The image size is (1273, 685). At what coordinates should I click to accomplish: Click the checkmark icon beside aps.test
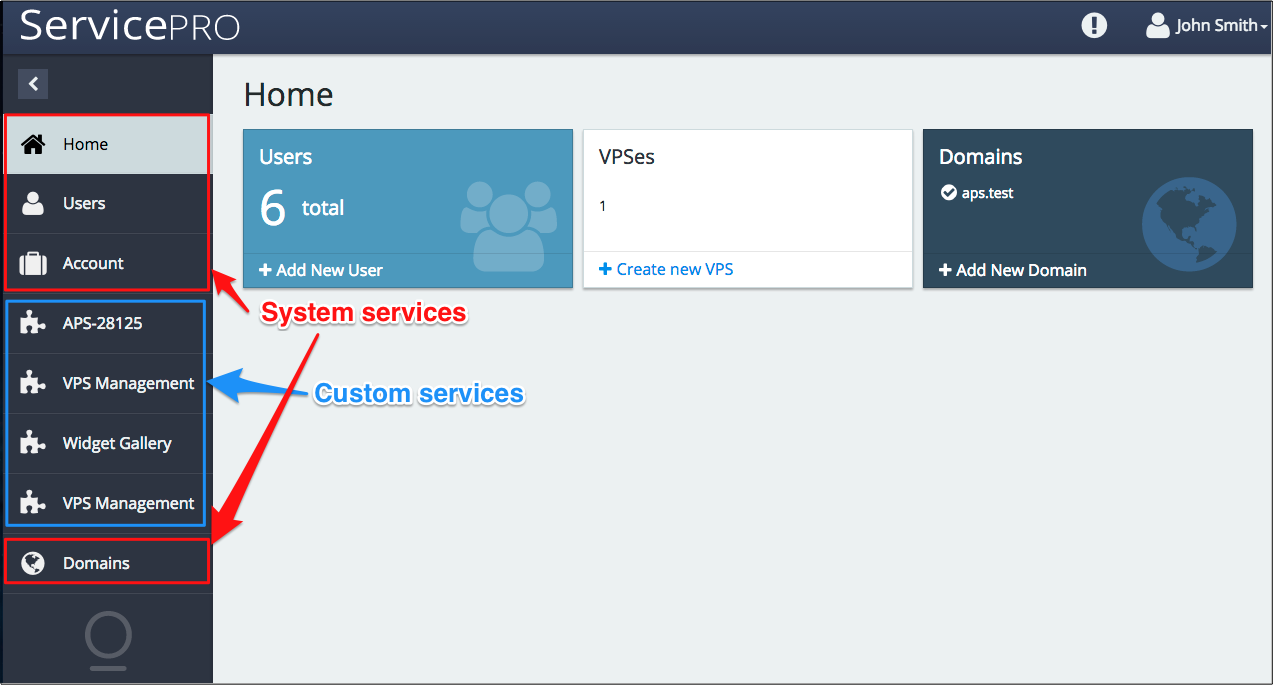[948, 193]
